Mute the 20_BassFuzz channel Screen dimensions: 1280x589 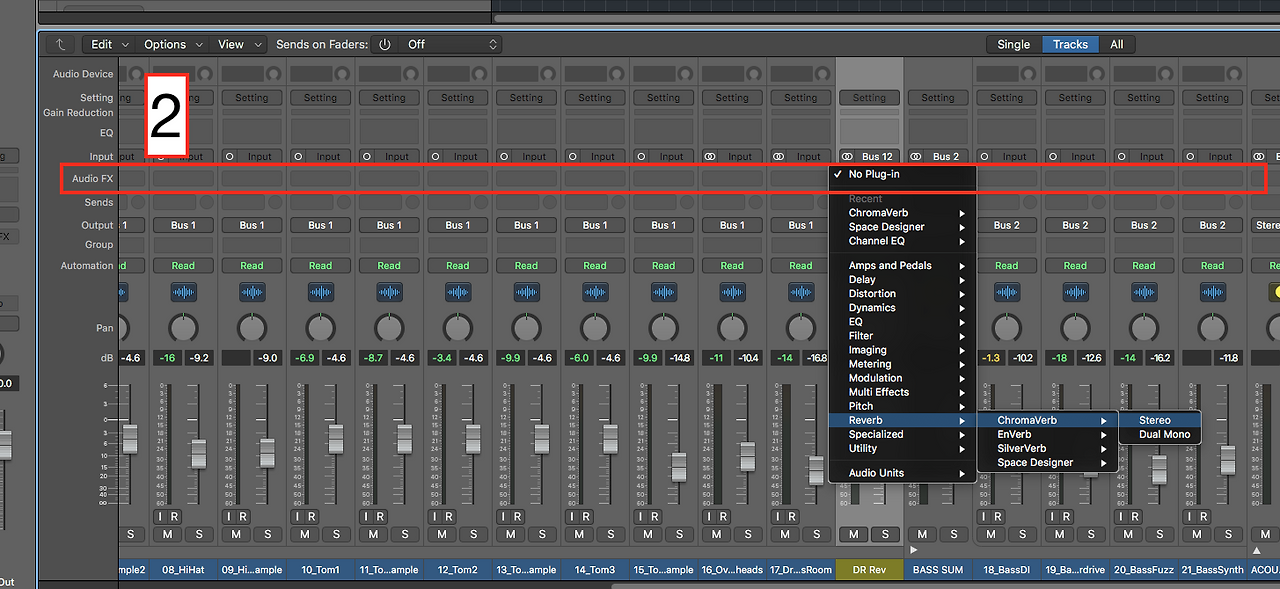tap(1128, 534)
